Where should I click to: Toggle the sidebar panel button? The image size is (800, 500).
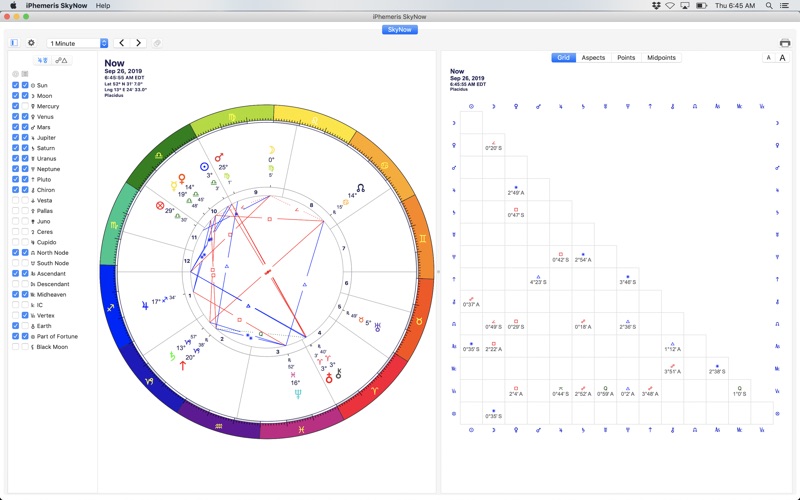(14, 43)
